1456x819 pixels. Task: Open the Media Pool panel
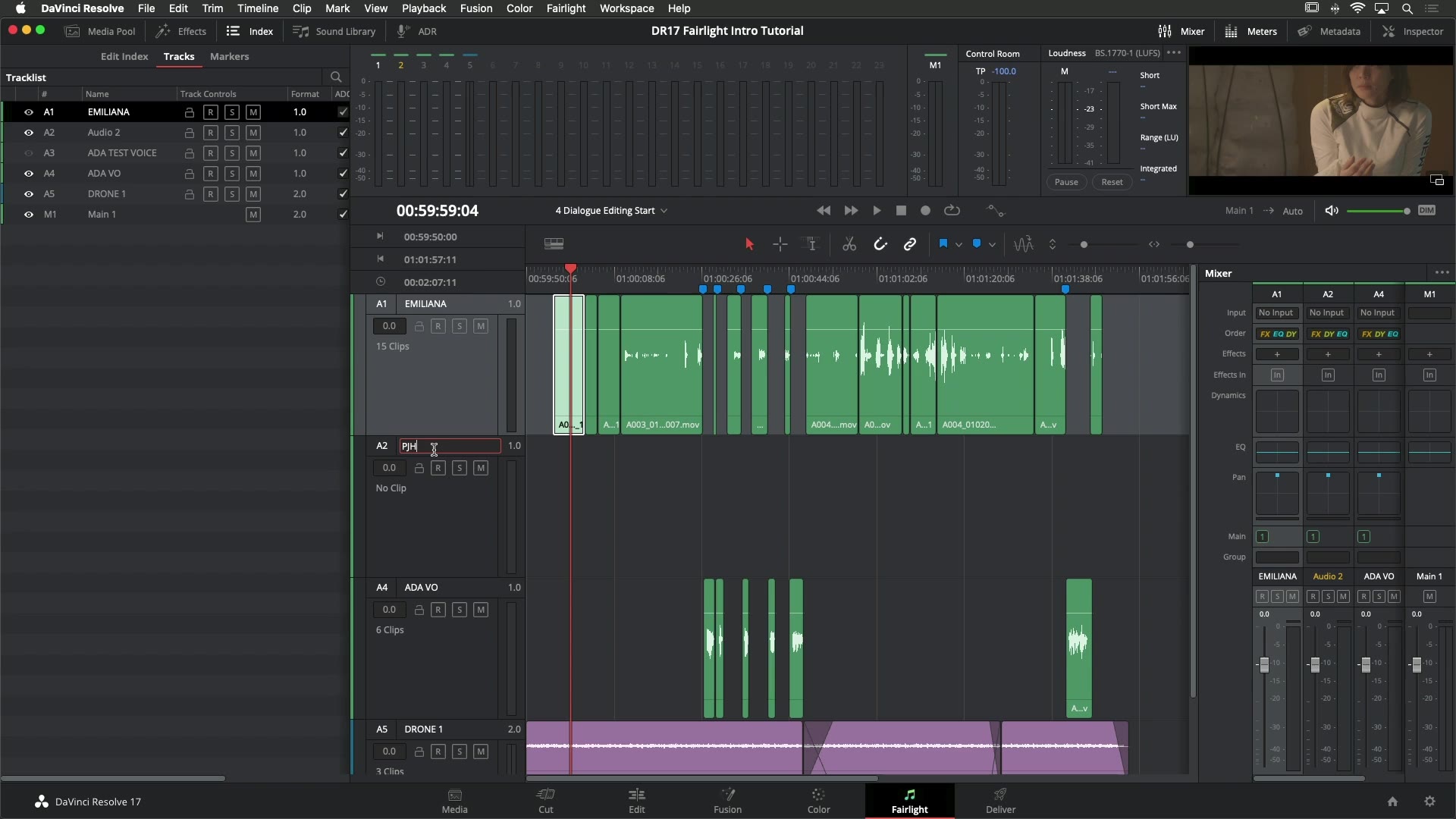coord(100,31)
